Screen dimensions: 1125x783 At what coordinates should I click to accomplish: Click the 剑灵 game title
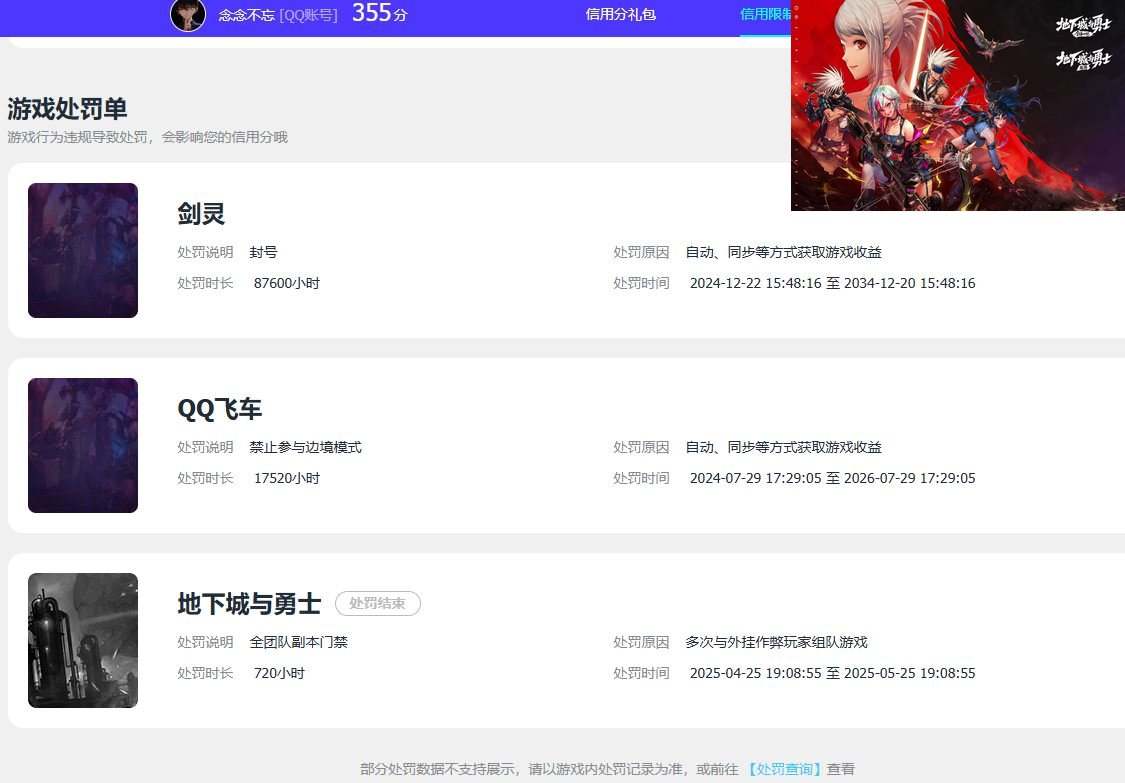coord(202,213)
